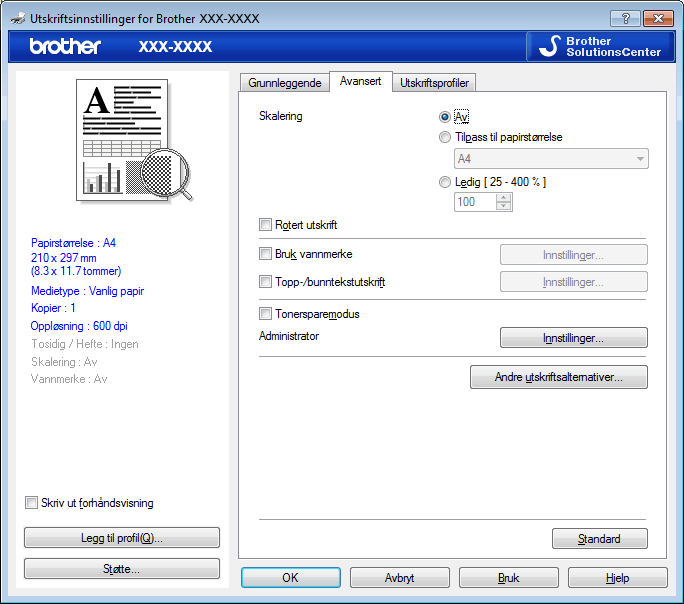The height and width of the screenshot is (604, 684).
Task: Select Tilpass til papirstørrelse radio option
Action: point(445,137)
